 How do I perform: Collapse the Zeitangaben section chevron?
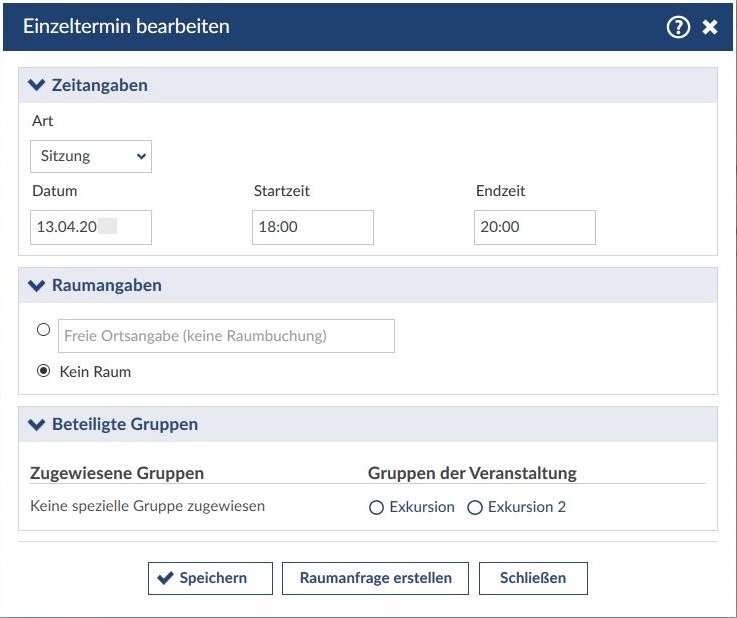(38, 85)
